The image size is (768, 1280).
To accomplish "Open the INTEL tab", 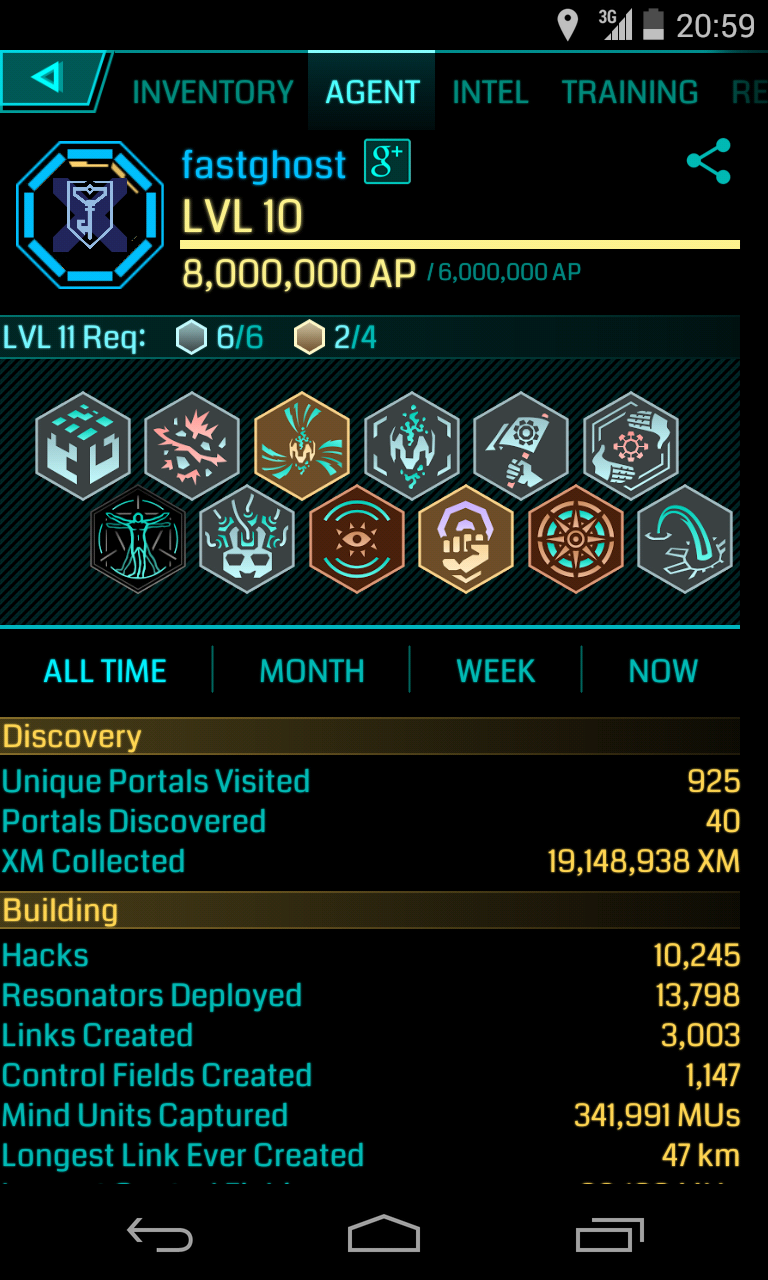I will (490, 92).
